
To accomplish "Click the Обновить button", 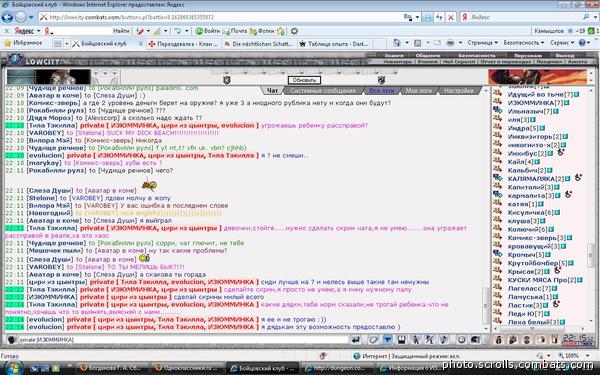I will (304, 80).
